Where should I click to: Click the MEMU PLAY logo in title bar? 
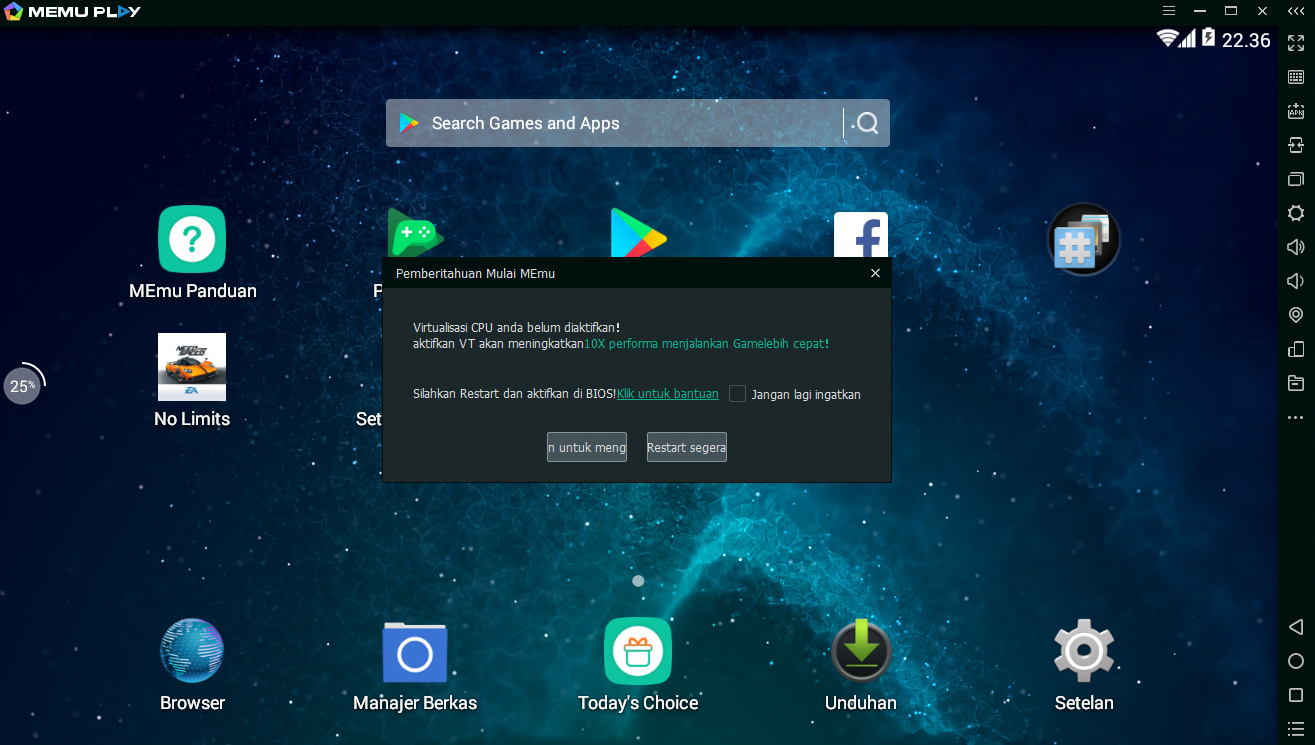(x=72, y=12)
